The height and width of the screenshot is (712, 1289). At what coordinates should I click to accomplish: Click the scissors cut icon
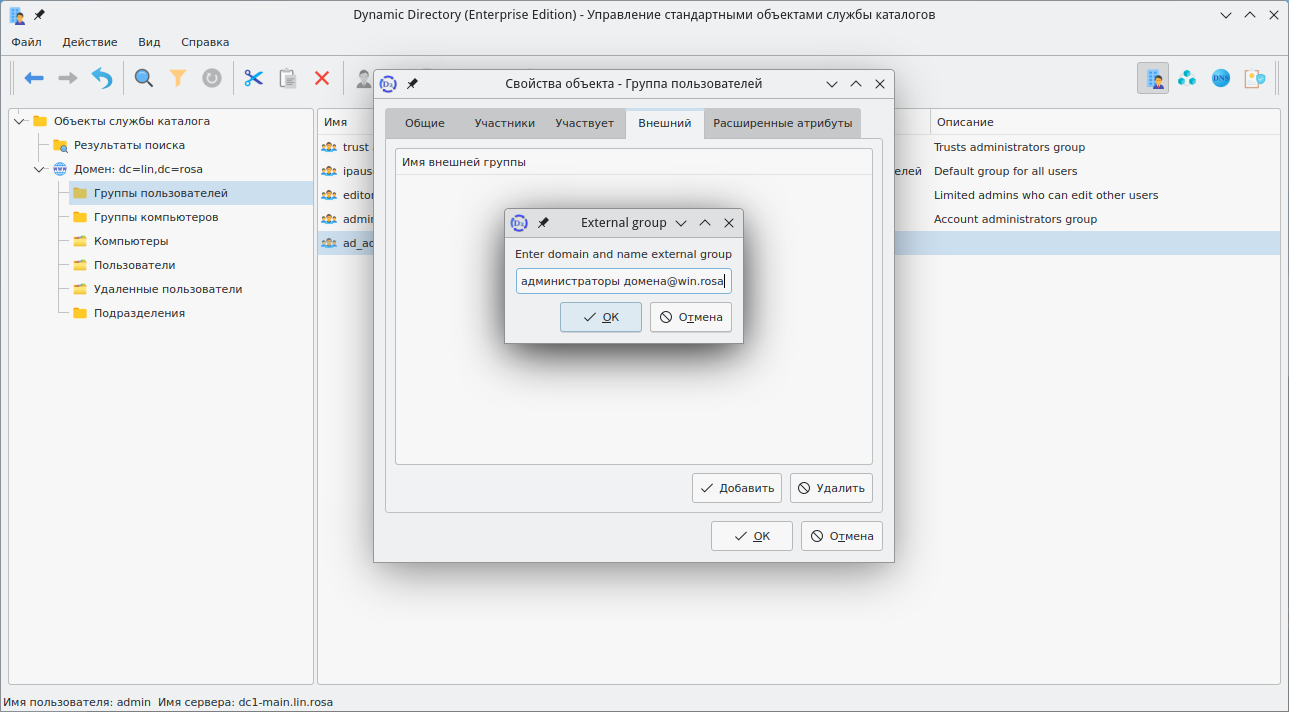254,78
